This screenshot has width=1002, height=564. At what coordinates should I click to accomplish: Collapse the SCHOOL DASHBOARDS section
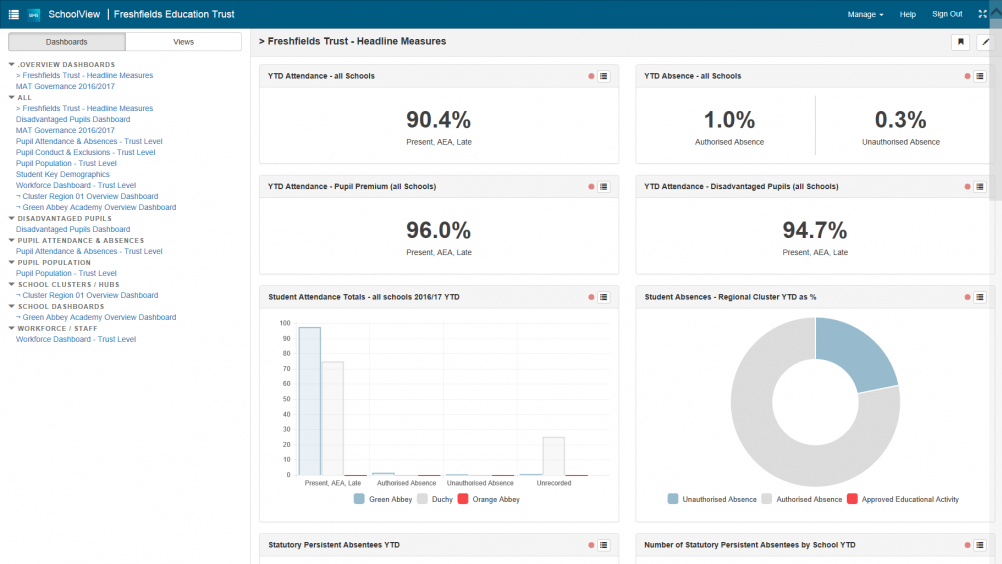(x=12, y=307)
